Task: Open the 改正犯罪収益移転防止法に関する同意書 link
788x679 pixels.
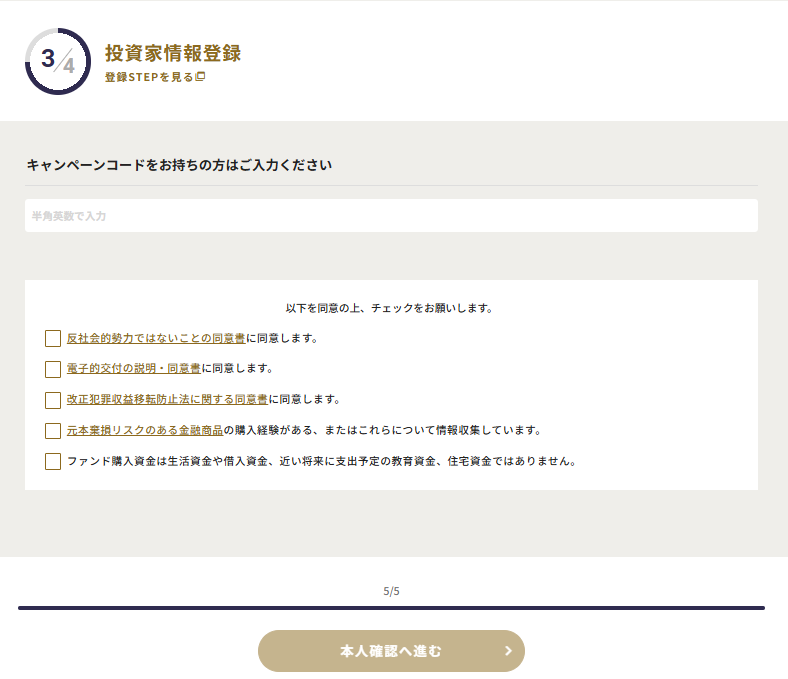Action: pos(167,400)
